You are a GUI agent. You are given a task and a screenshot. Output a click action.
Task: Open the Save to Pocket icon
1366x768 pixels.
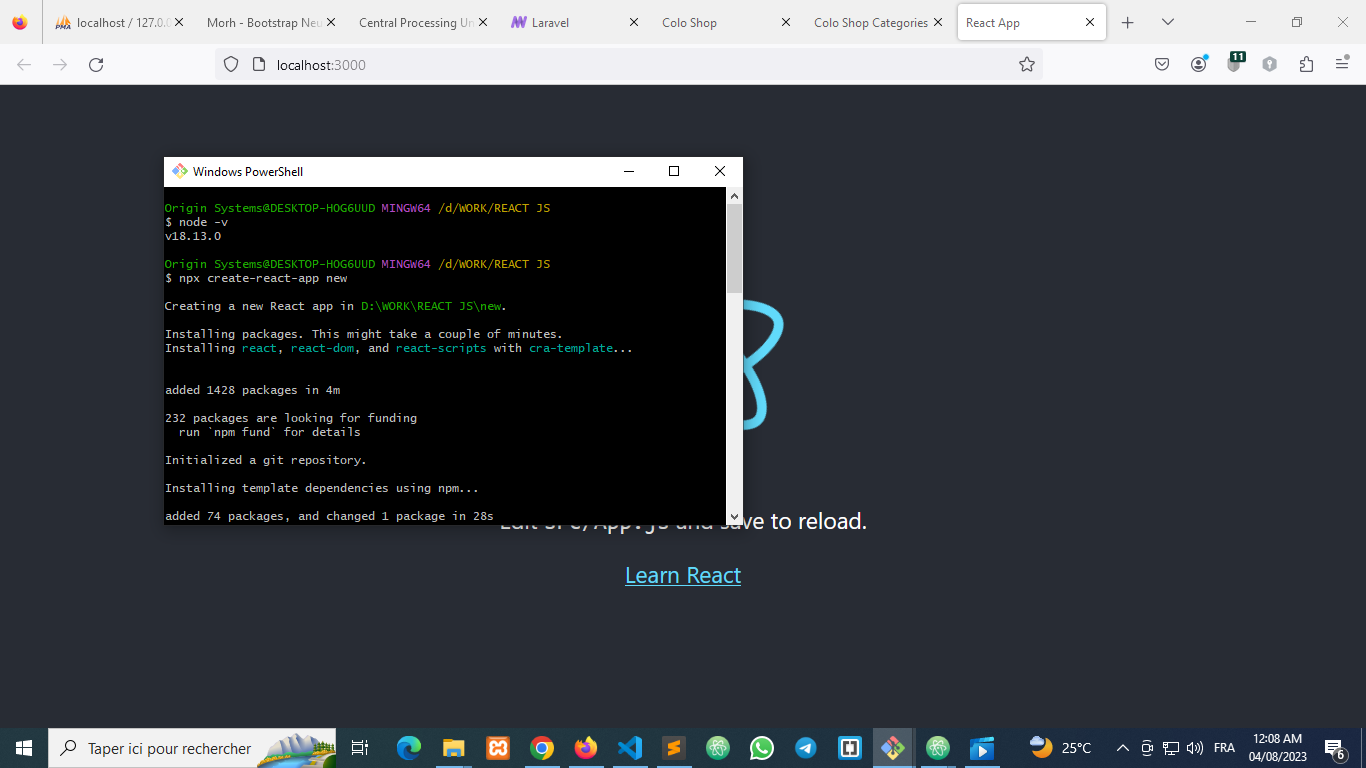pos(1162,65)
